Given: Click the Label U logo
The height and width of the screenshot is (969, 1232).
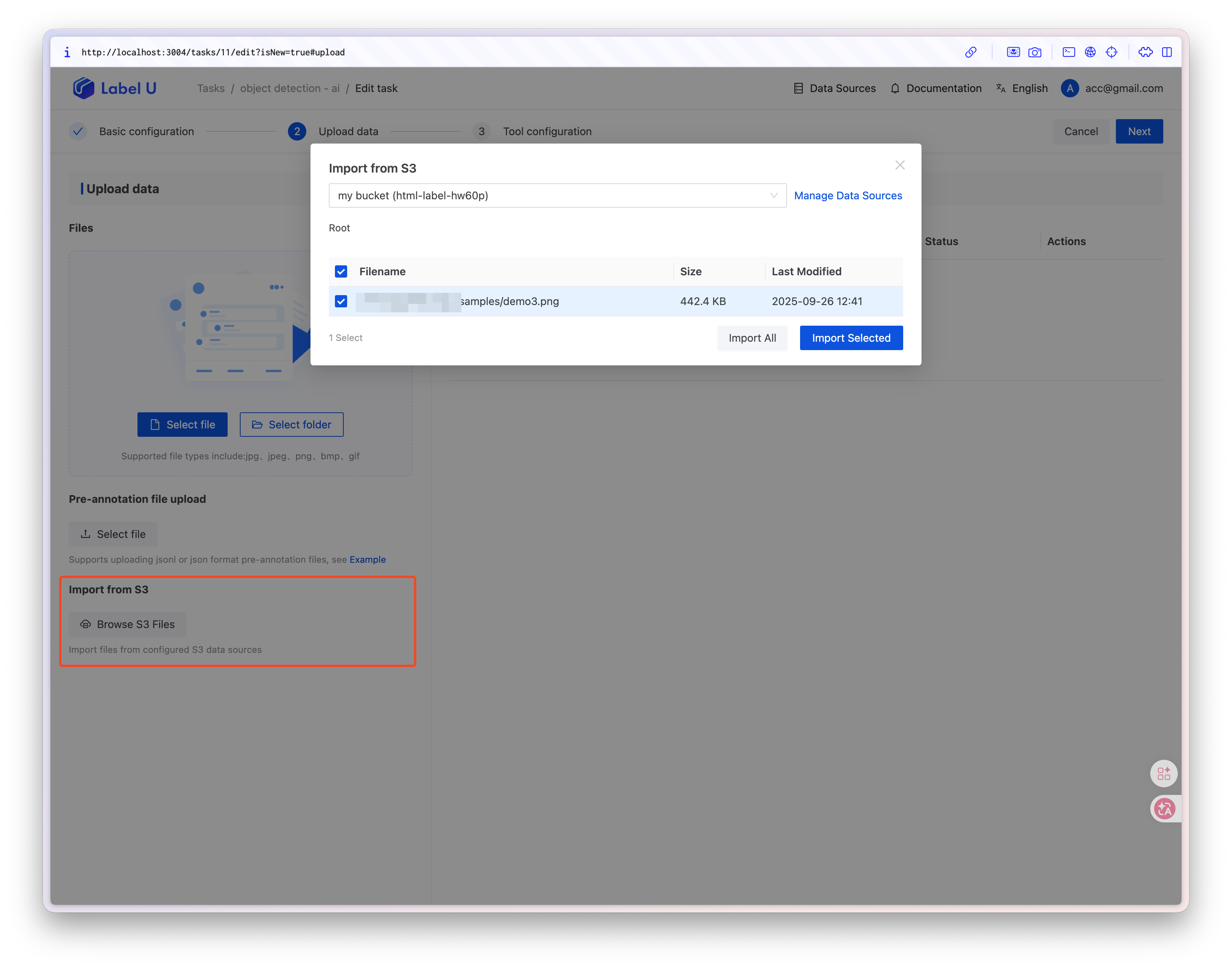Looking at the screenshot, I should pyautogui.click(x=115, y=88).
